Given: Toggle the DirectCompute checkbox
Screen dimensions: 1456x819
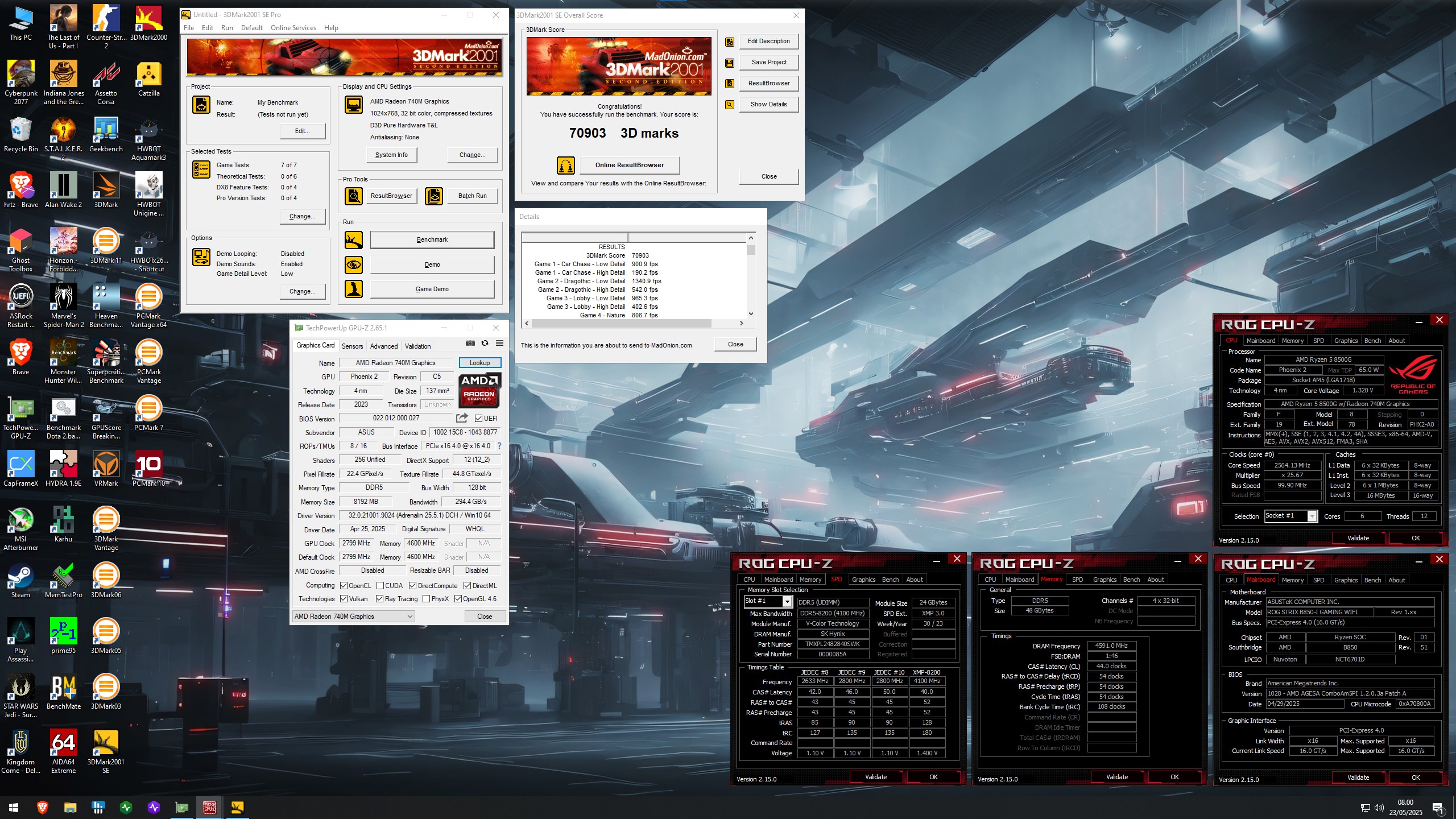Looking at the screenshot, I should pos(413,586).
